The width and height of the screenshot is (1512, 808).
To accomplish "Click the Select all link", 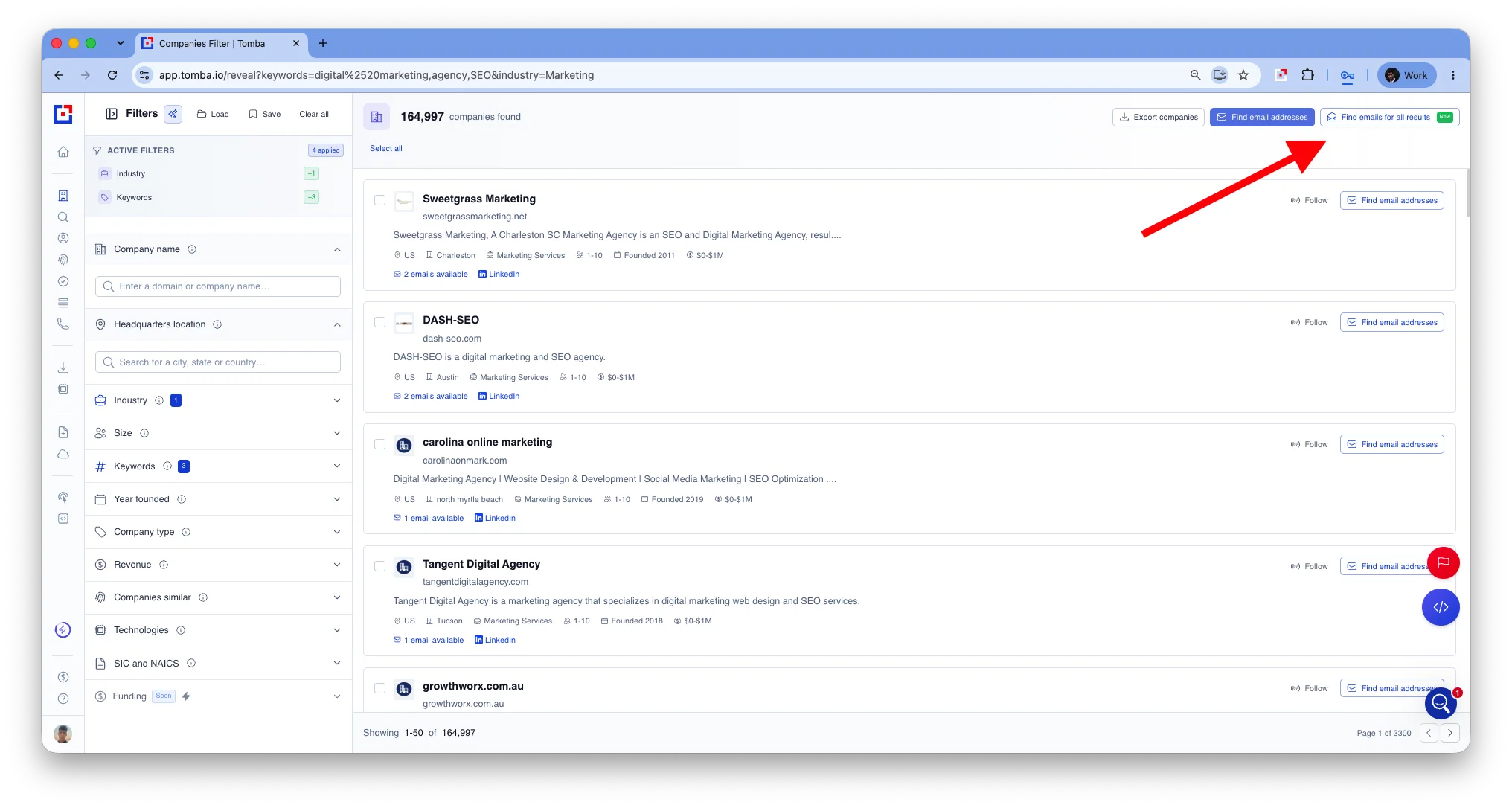I will click(386, 148).
